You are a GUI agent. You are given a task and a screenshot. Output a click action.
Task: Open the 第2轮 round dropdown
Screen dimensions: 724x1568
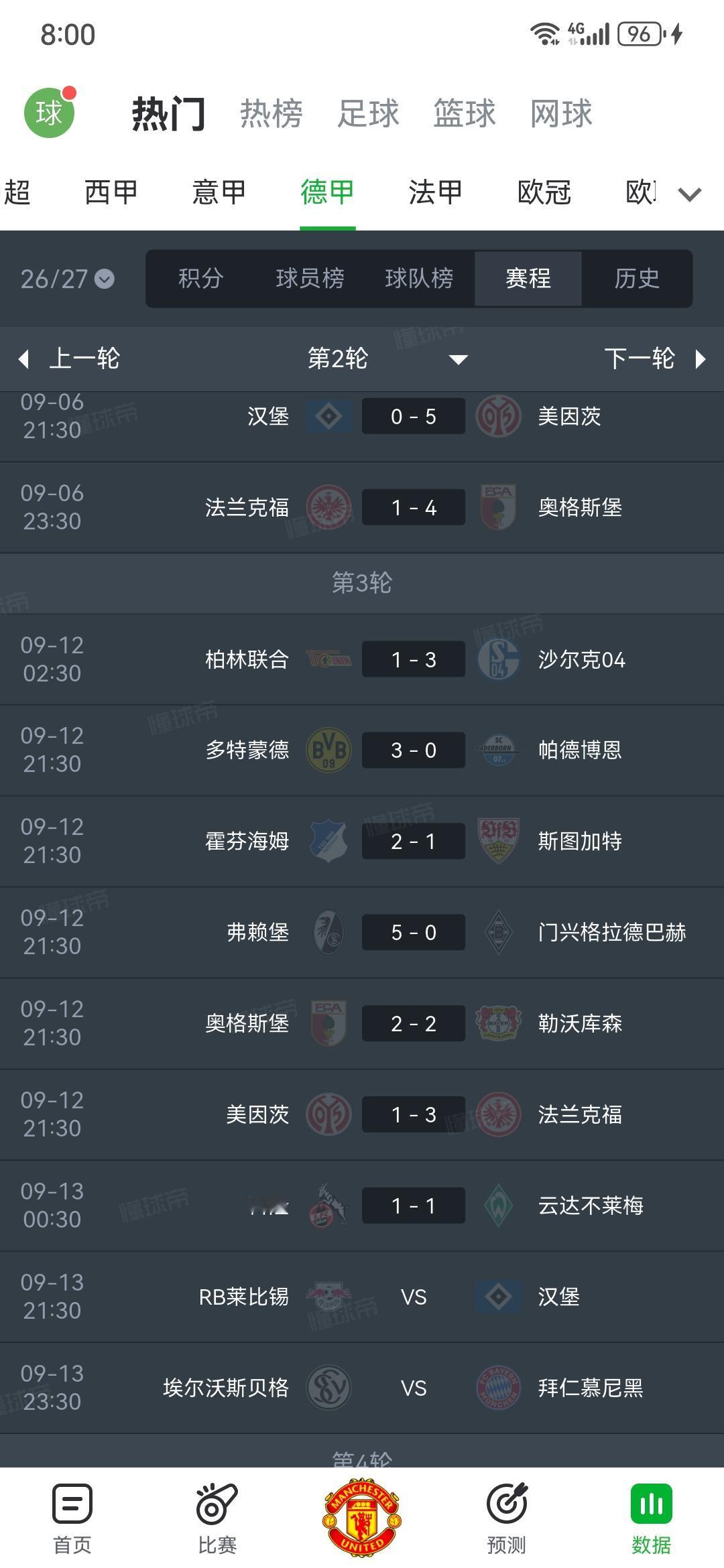387,358
